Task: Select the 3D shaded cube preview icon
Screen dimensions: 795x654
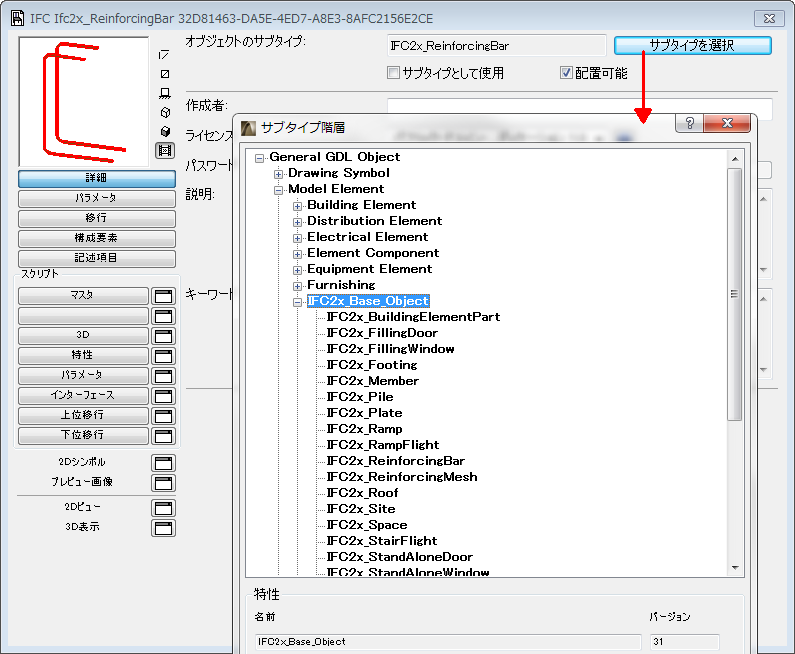Action: coord(165,131)
